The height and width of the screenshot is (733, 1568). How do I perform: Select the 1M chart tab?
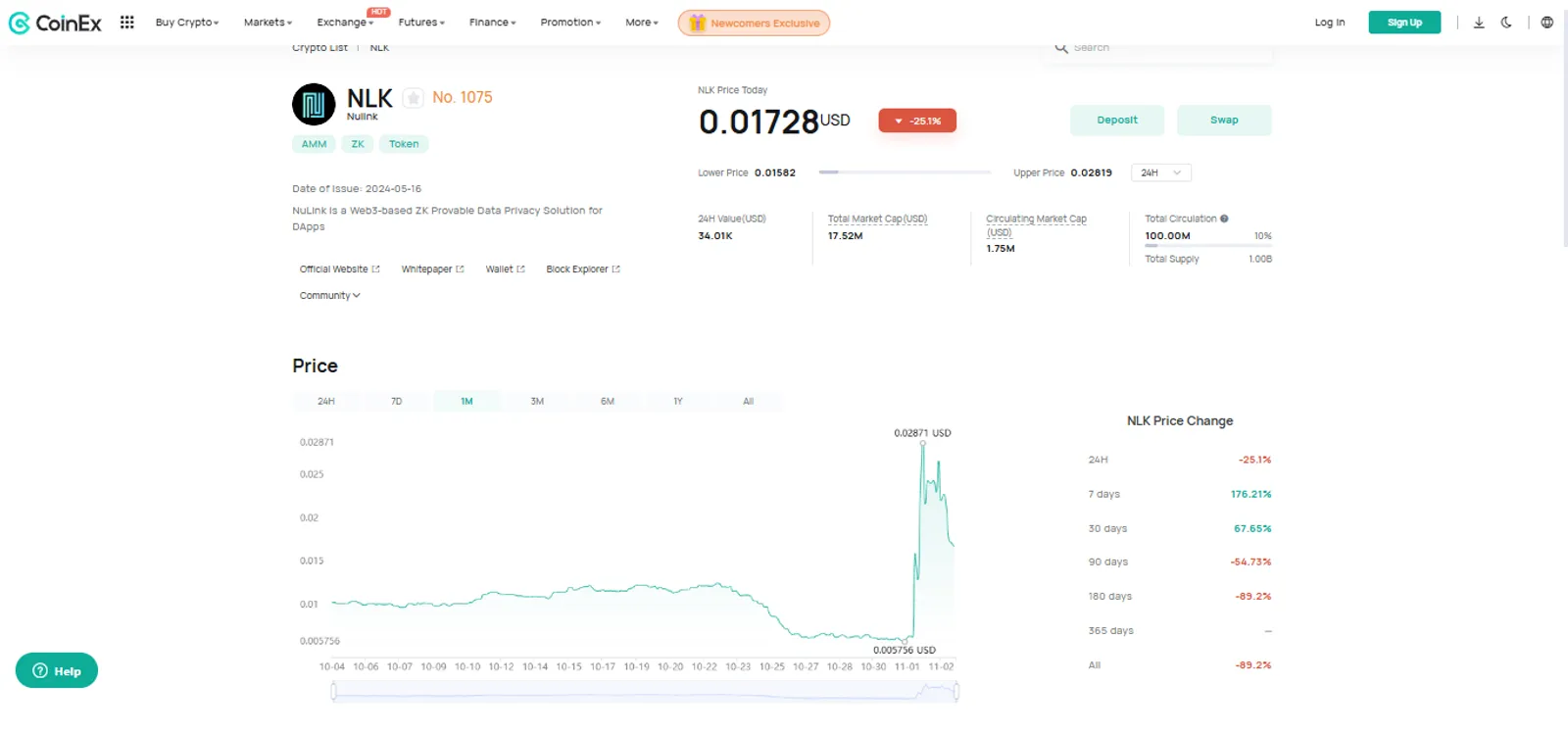click(x=466, y=401)
